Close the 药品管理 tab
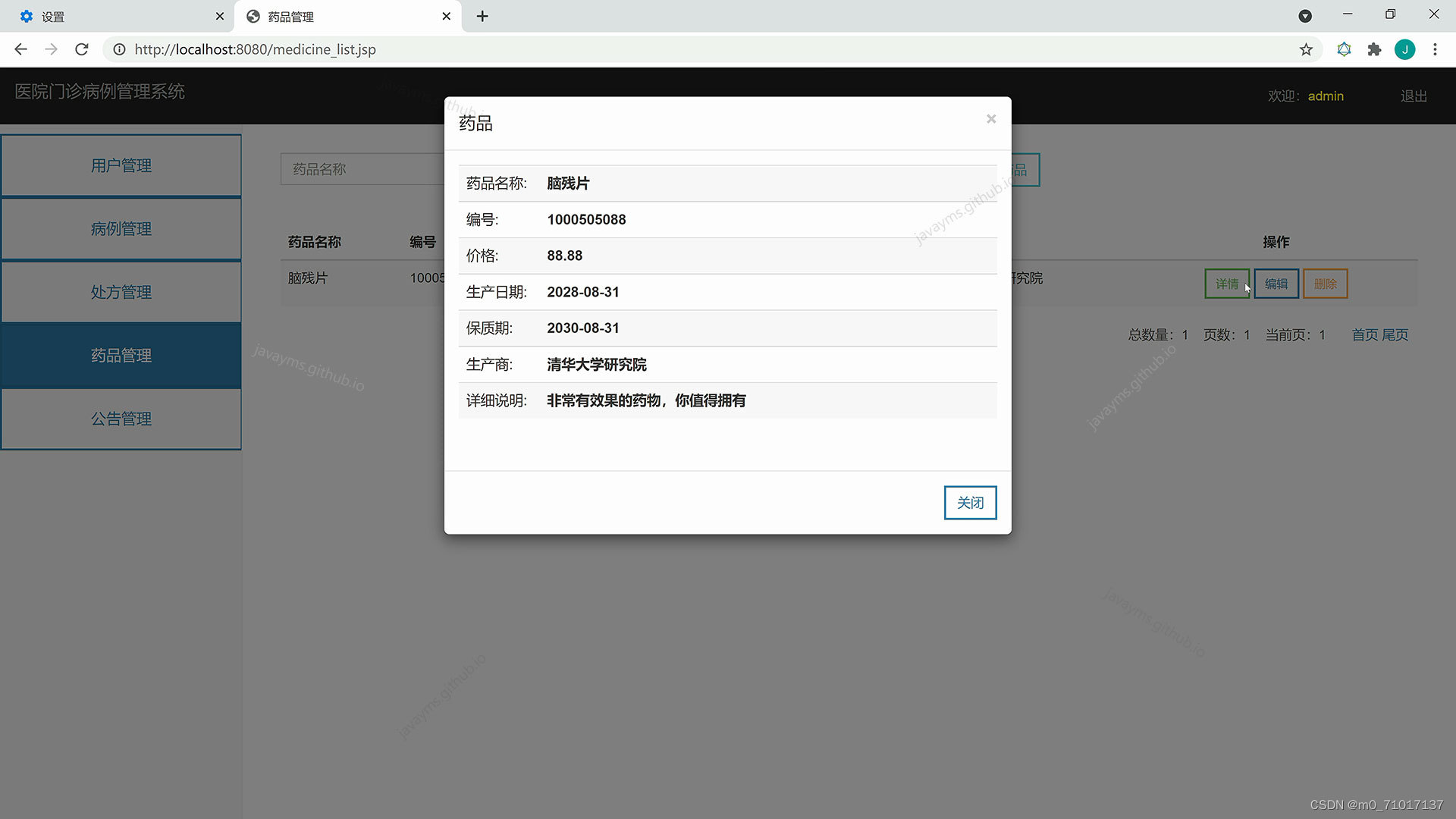Screen dimensions: 1456x819 tap(446, 16)
